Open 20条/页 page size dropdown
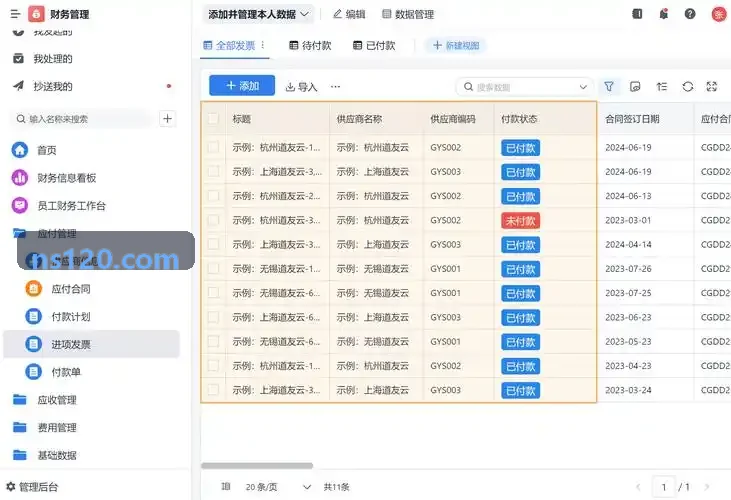 point(278,487)
